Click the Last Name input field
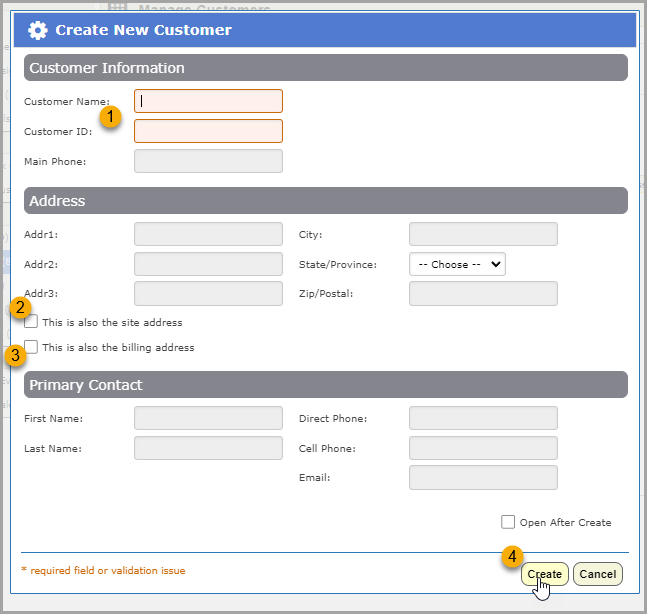The height and width of the screenshot is (614, 647). click(x=208, y=448)
